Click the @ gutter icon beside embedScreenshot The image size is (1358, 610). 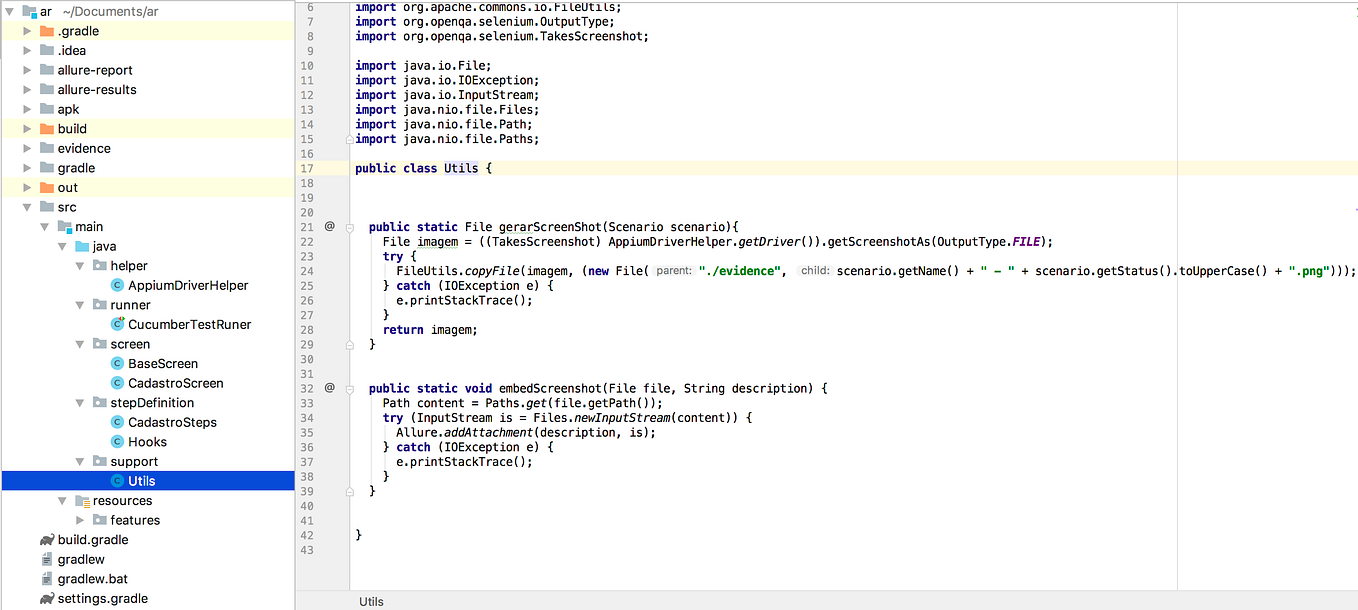click(x=330, y=388)
